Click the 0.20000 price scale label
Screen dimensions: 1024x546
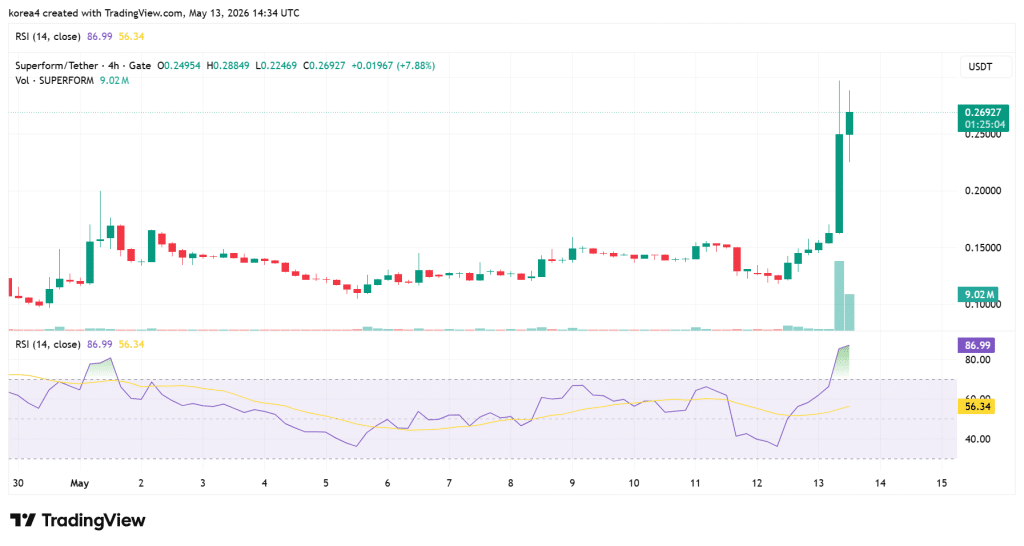983,191
